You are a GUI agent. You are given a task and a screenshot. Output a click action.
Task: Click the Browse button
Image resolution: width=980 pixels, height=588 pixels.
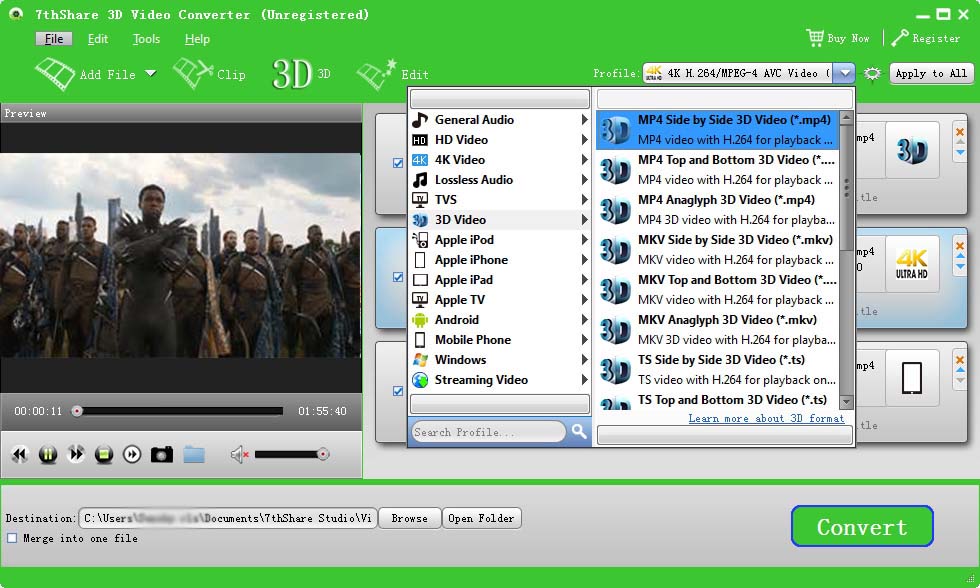(x=409, y=518)
